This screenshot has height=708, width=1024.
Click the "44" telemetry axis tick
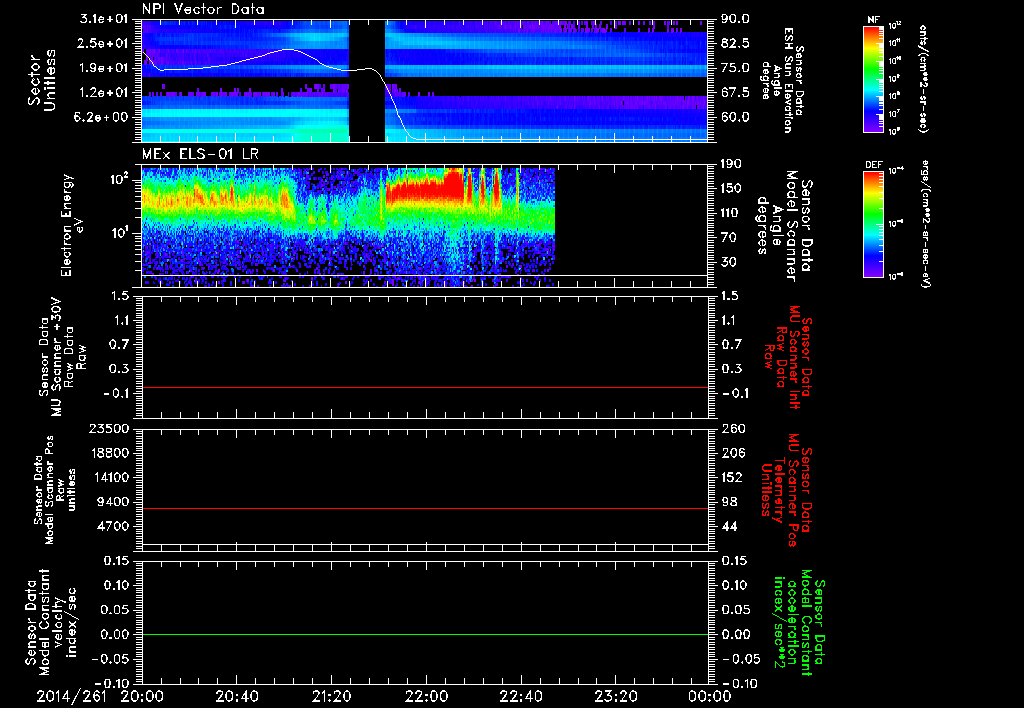point(728,526)
